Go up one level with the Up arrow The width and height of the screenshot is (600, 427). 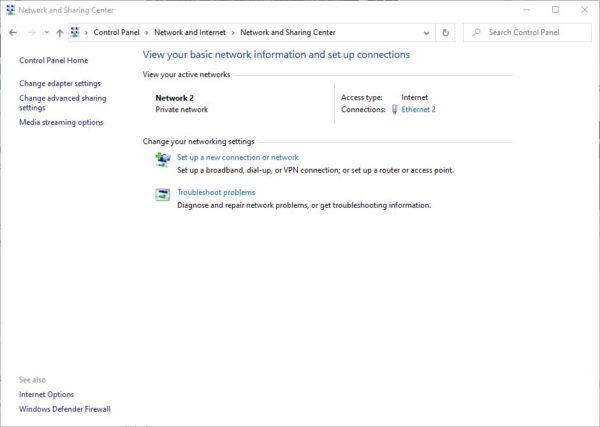(60, 33)
